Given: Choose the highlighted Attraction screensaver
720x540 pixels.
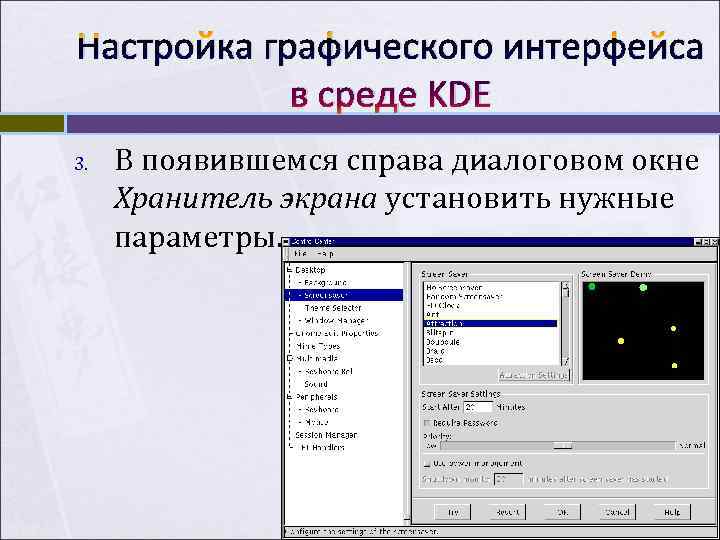Looking at the screenshot, I should (490, 324).
